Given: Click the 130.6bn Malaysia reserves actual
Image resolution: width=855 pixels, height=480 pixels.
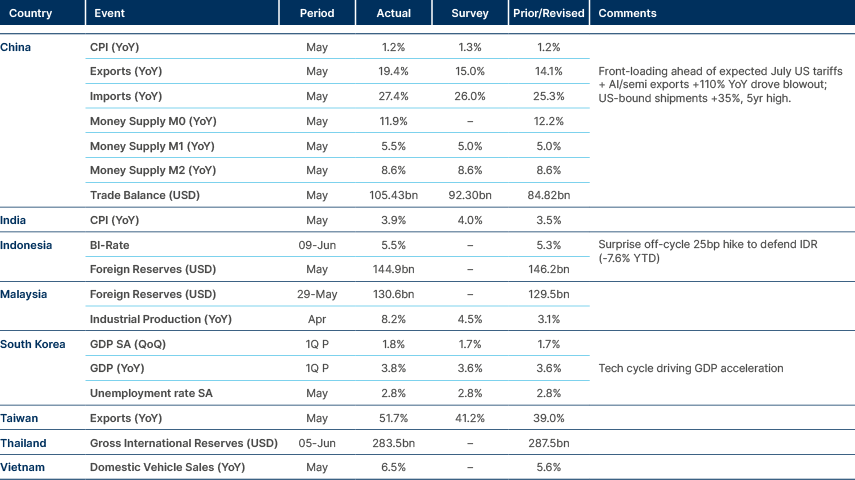Looking at the screenshot, I should click(393, 294).
